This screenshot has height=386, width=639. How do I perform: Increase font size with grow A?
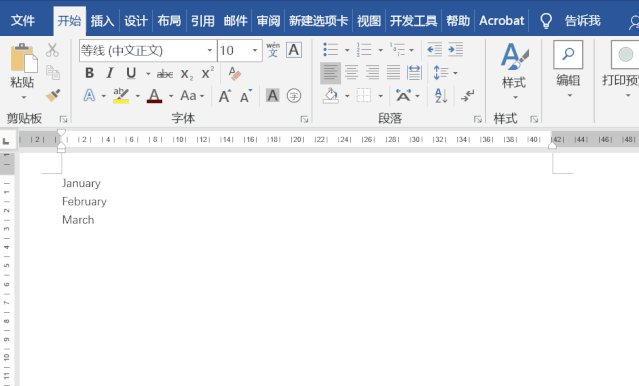(225, 96)
